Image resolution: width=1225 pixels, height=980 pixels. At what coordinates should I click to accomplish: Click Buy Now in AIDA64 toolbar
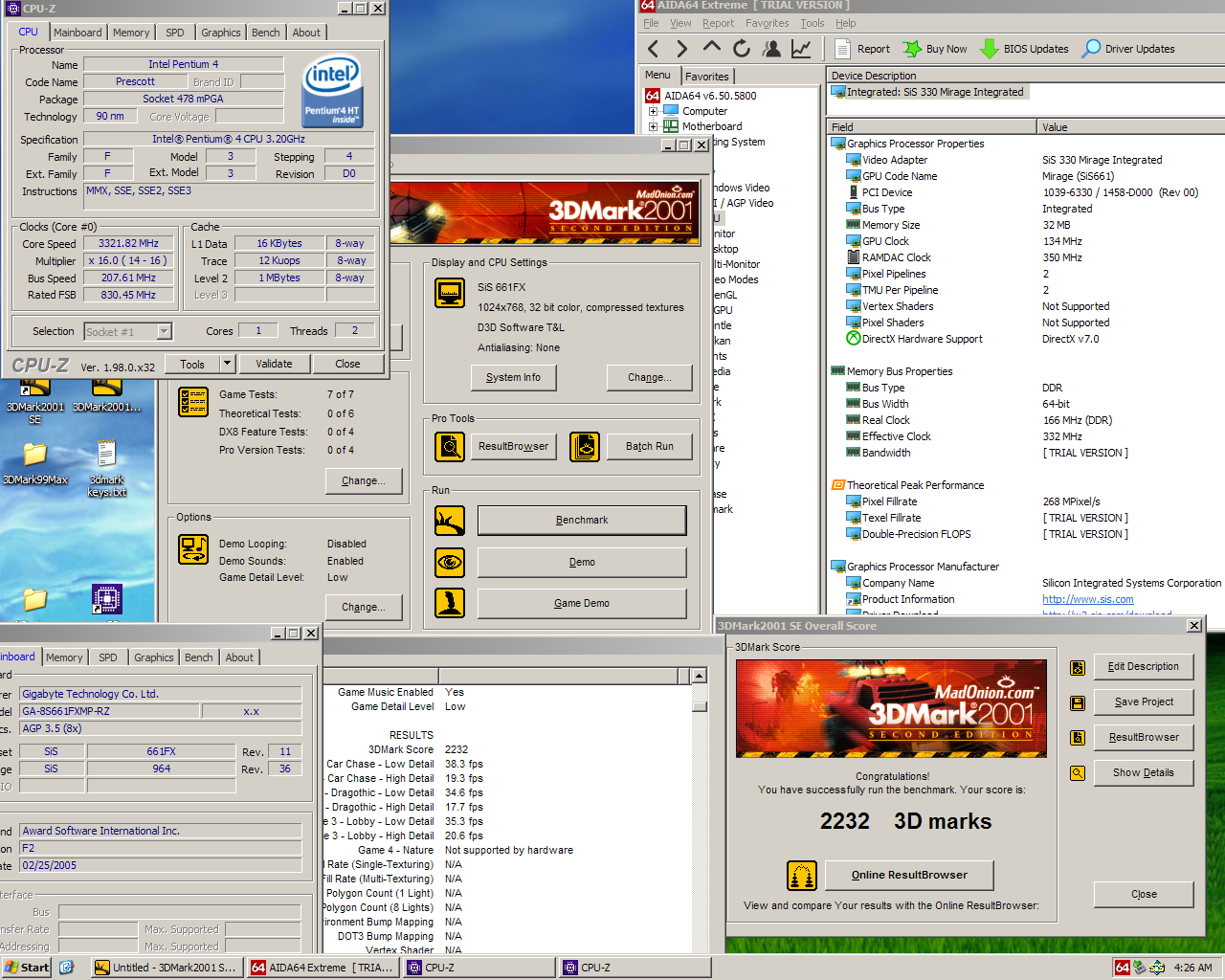click(935, 49)
